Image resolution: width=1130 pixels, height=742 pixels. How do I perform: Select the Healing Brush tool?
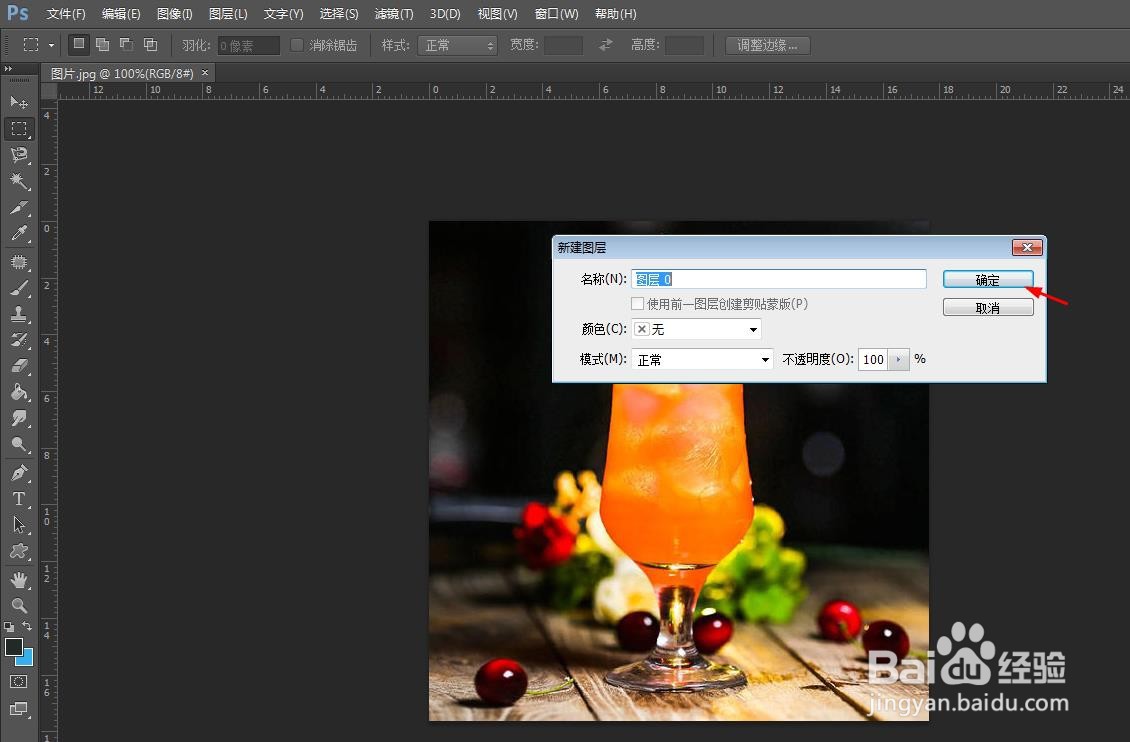click(19, 262)
